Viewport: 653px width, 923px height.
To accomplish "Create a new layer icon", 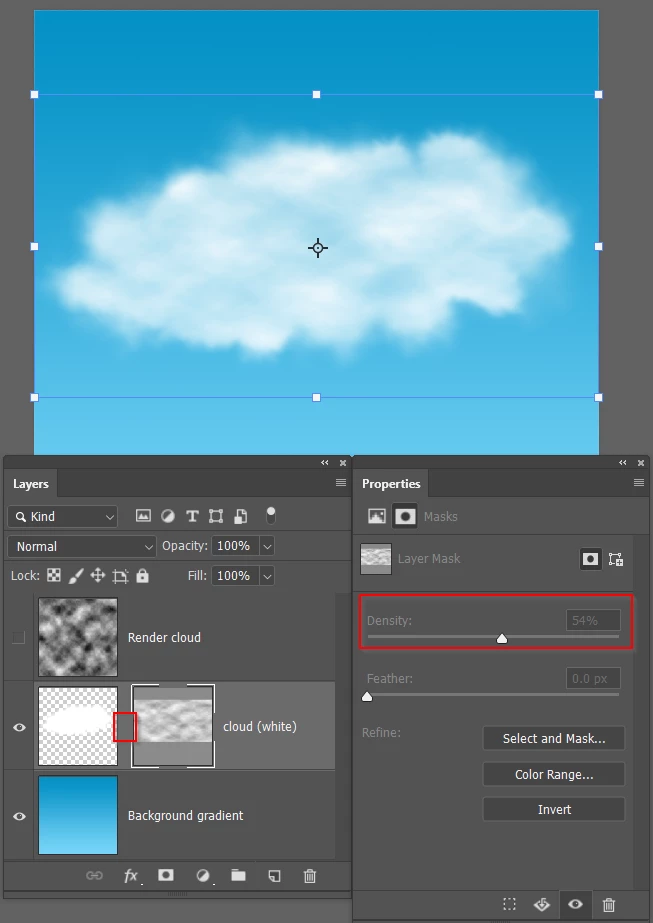I will [x=274, y=876].
